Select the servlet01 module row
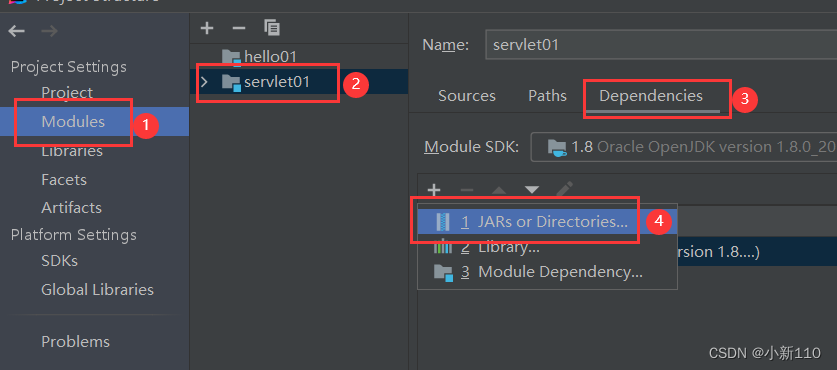This screenshot has height=370, width=837. coord(299,82)
